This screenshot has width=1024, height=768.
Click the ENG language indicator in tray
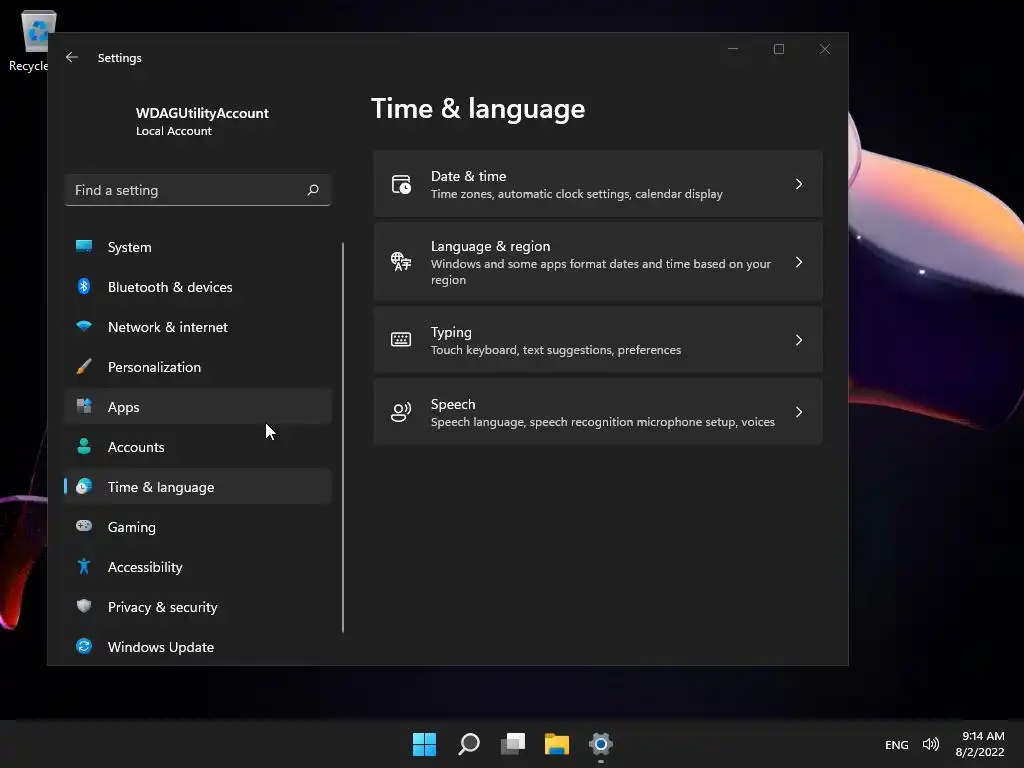(896, 744)
